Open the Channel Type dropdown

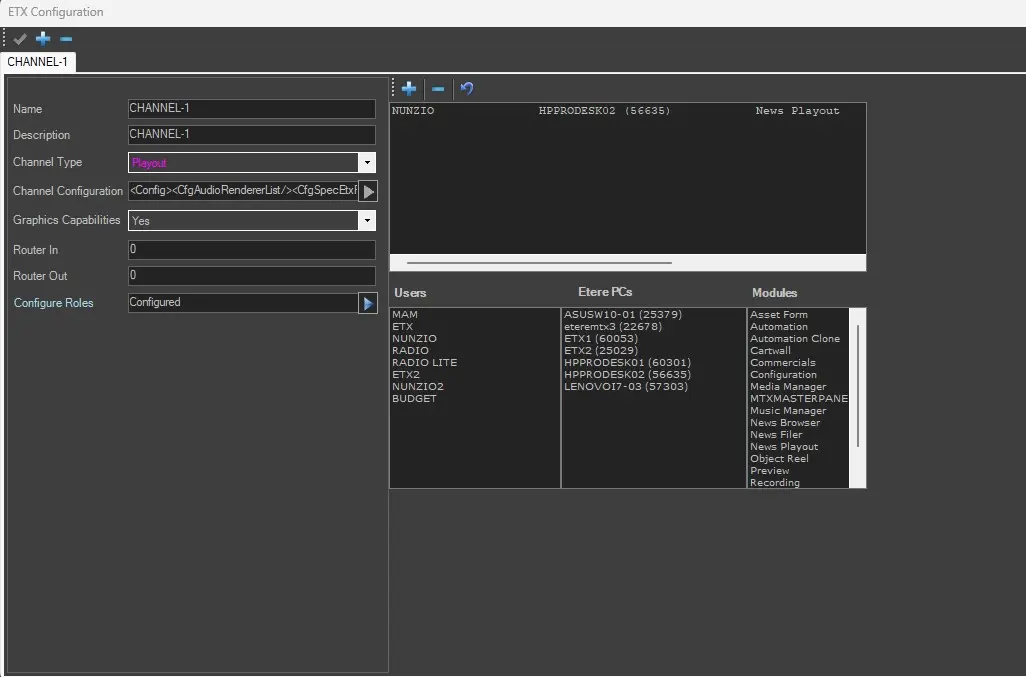[x=367, y=162]
